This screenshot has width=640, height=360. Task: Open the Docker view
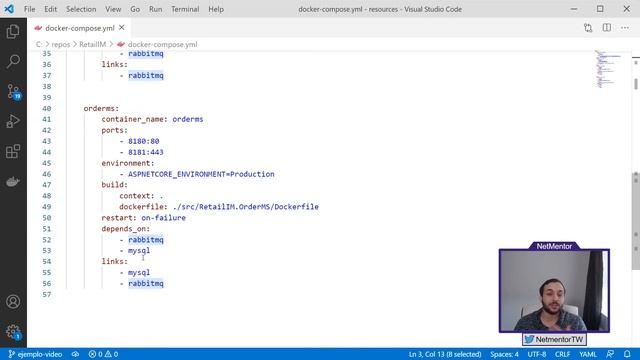(13, 182)
